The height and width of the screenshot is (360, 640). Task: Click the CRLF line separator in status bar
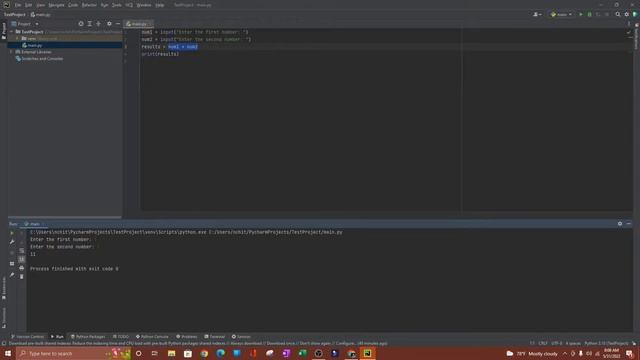click(543, 343)
